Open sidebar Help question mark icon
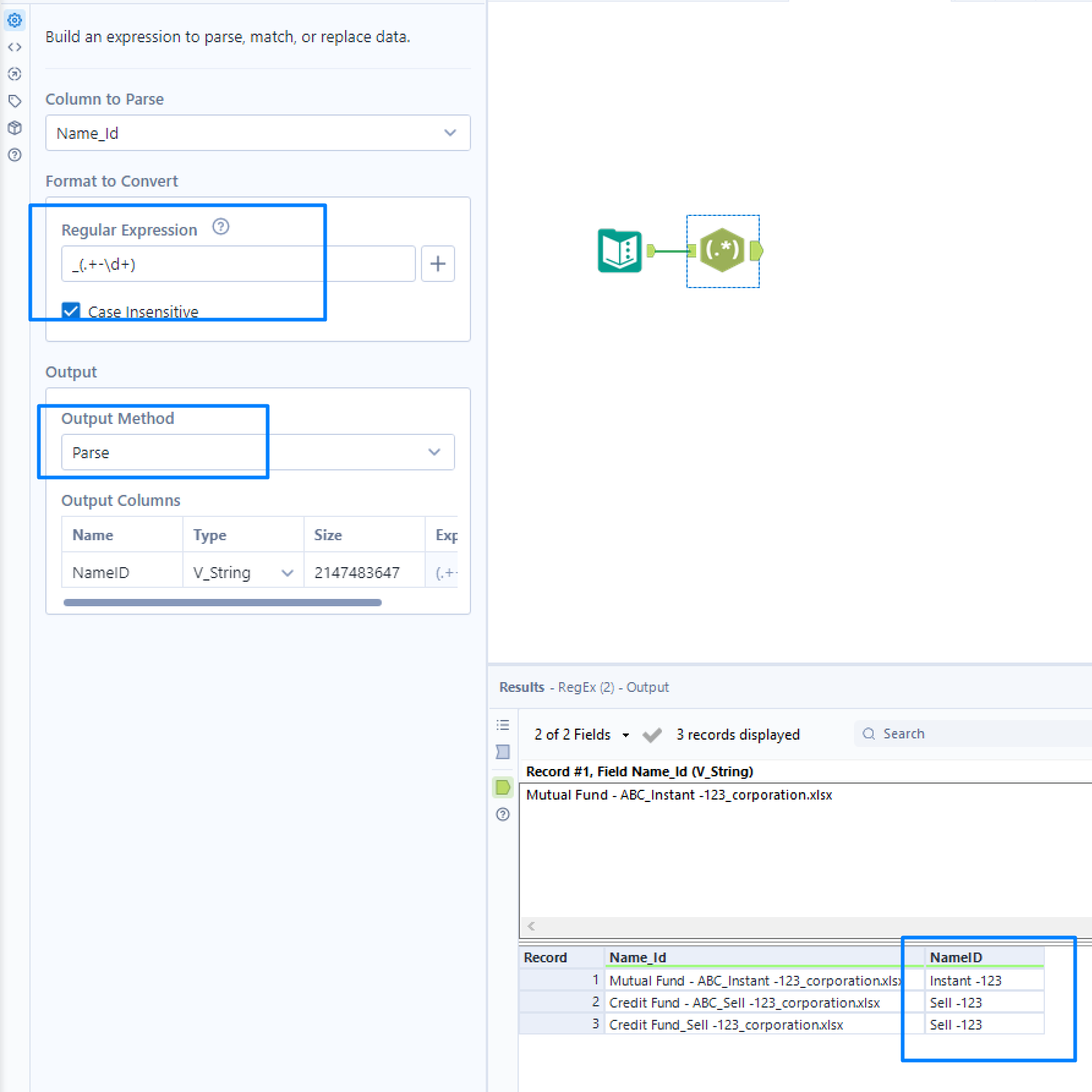The image size is (1092, 1092). click(15, 155)
